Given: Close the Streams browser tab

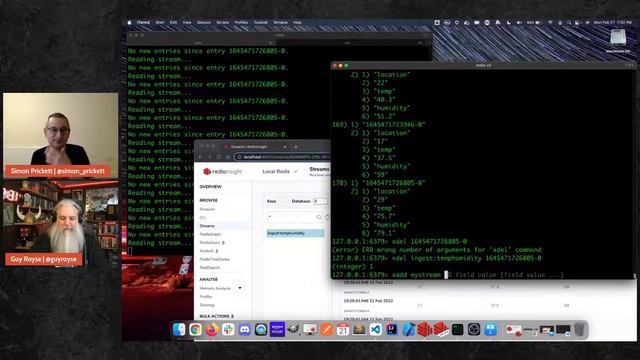Looking at the screenshot, I should click(x=285, y=147).
